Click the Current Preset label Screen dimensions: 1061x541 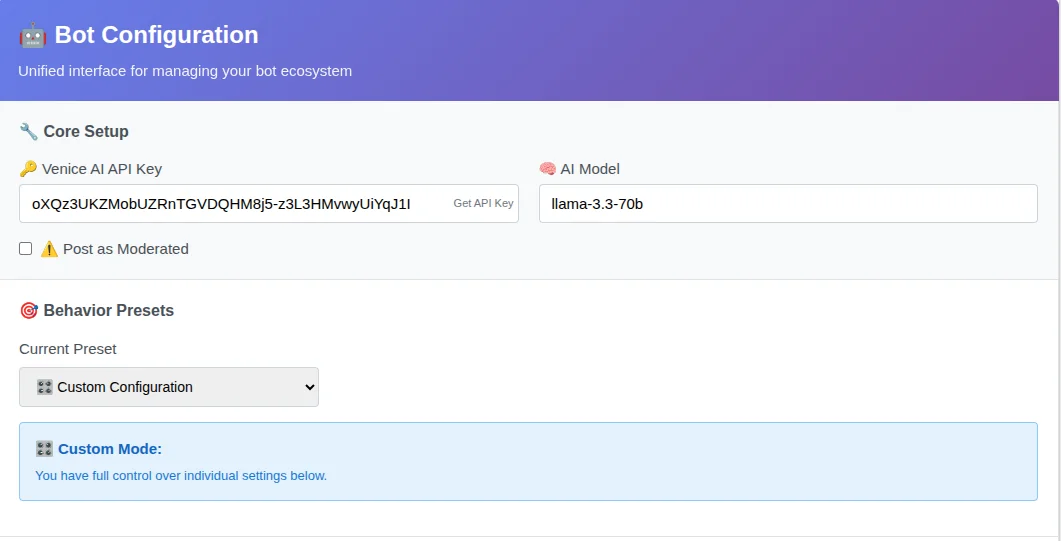[68, 349]
